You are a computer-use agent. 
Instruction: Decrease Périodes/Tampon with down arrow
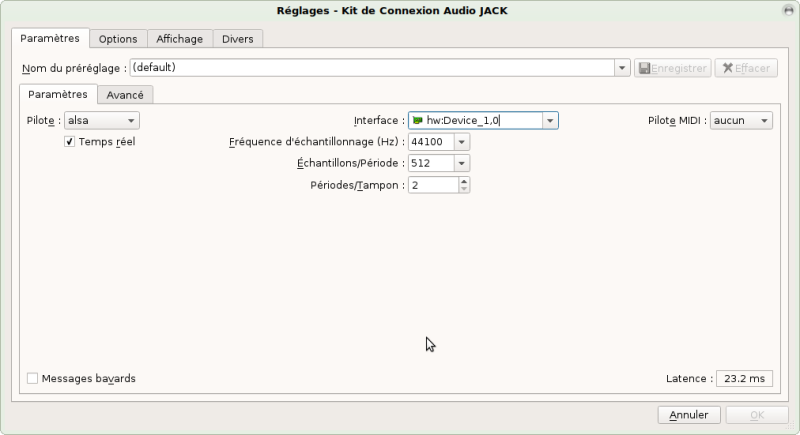pos(463,189)
